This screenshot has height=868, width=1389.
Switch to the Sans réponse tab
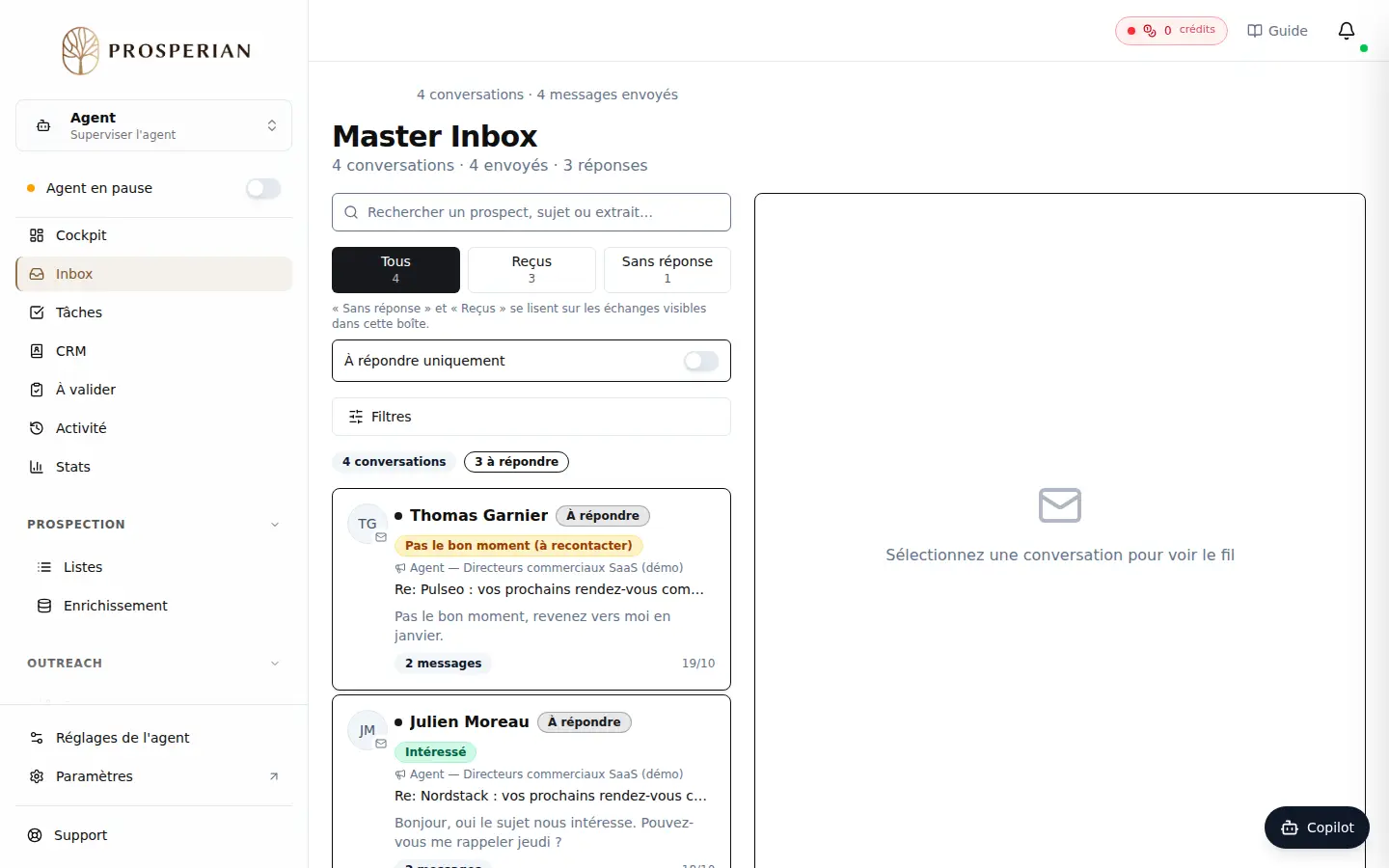pos(667,270)
